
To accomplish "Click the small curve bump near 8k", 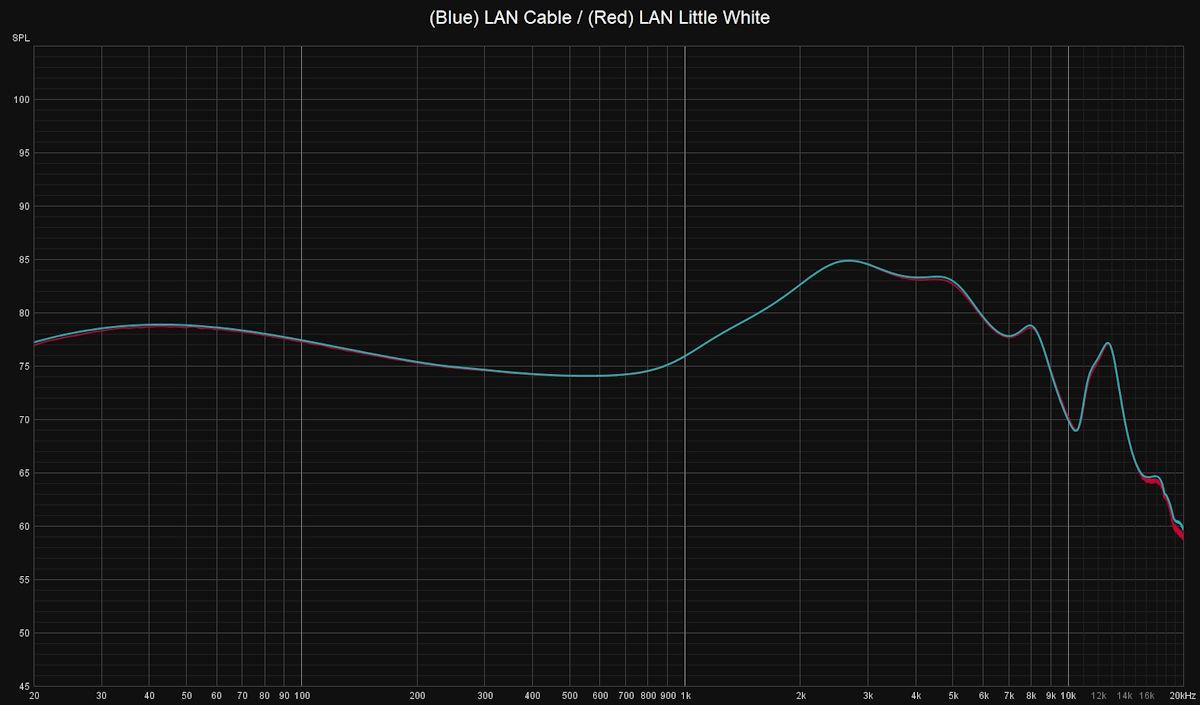I will point(1029,326).
